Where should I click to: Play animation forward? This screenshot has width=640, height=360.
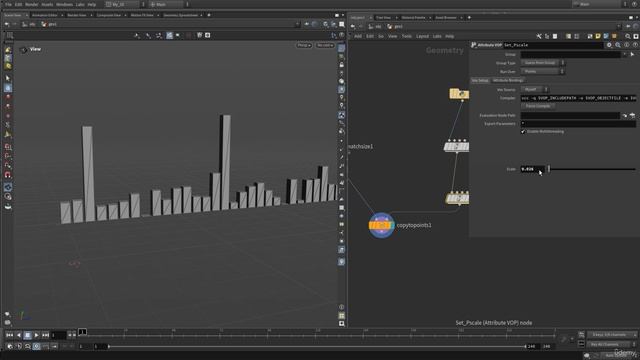36,335
